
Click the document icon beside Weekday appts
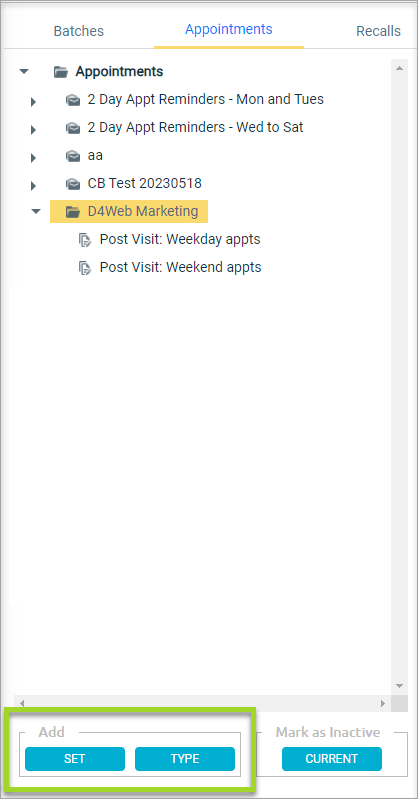coord(85,239)
